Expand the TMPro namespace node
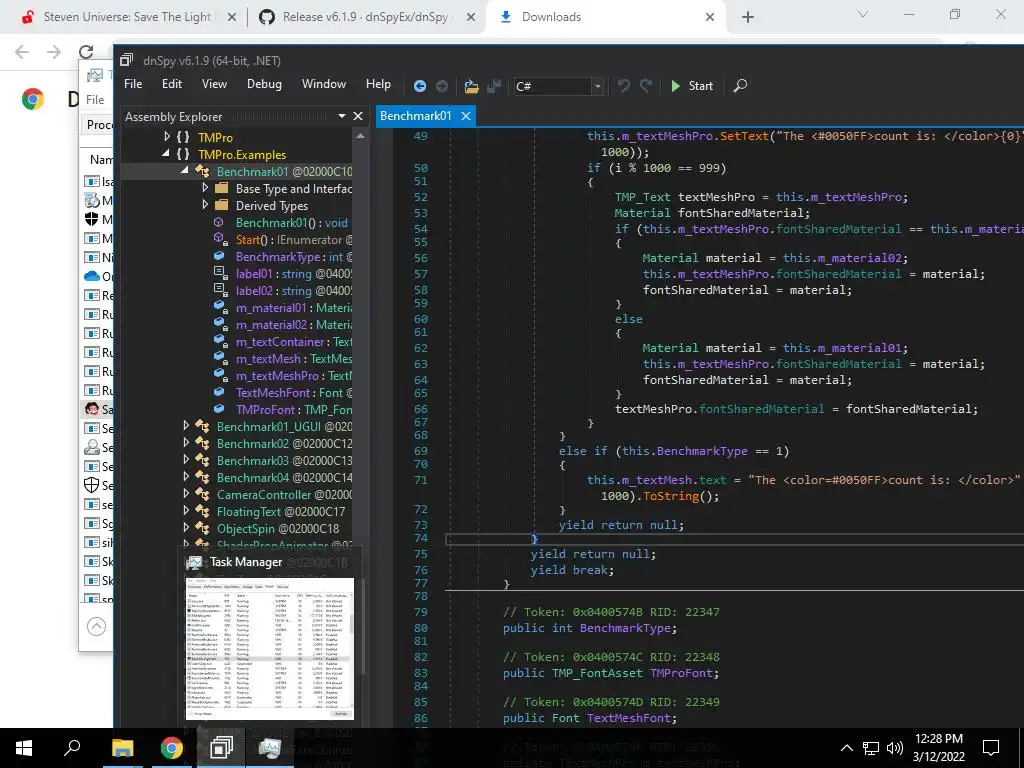 point(167,137)
